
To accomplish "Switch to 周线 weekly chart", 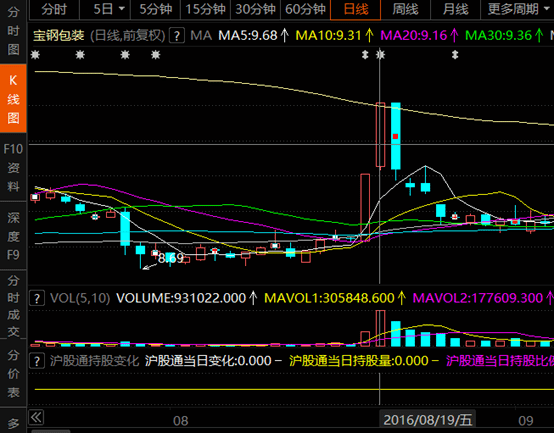I will 405,9.
